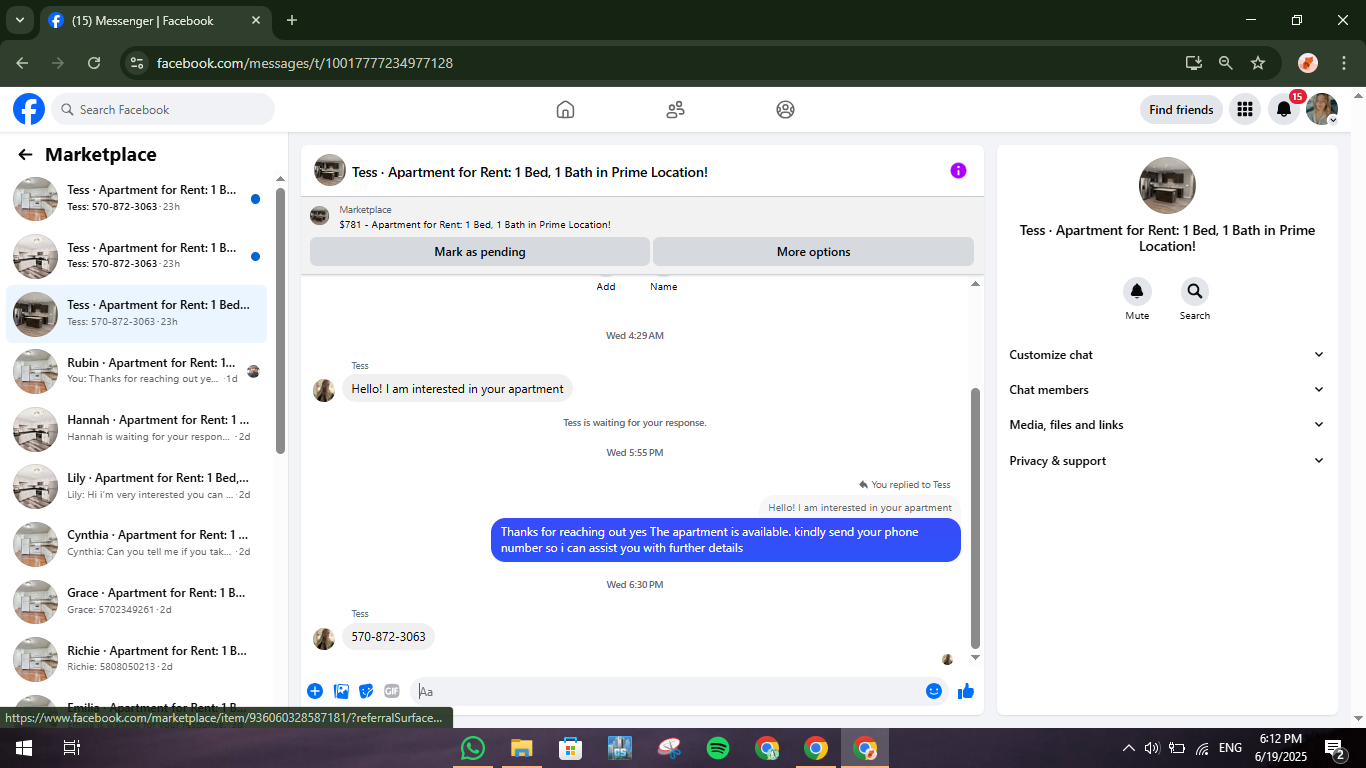Open the emoji picker in the message box

click(934, 691)
